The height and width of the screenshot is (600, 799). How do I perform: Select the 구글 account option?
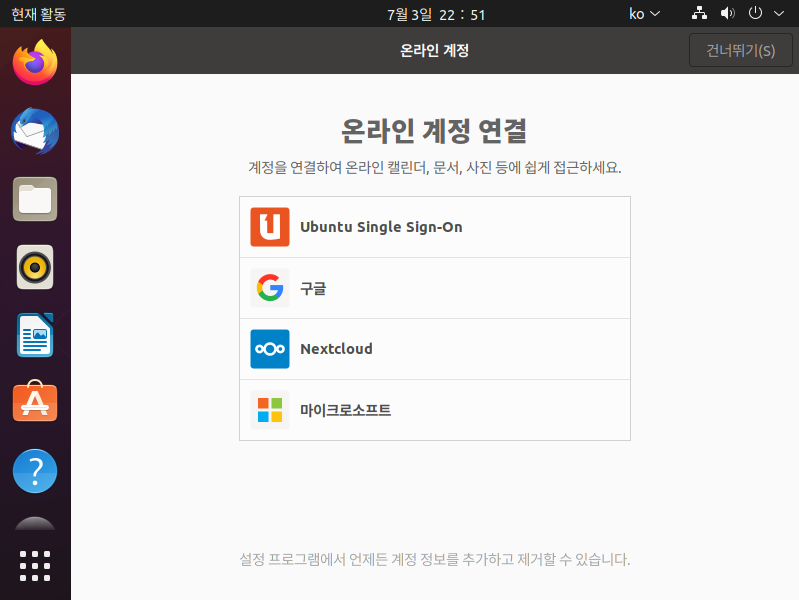point(435,288)
